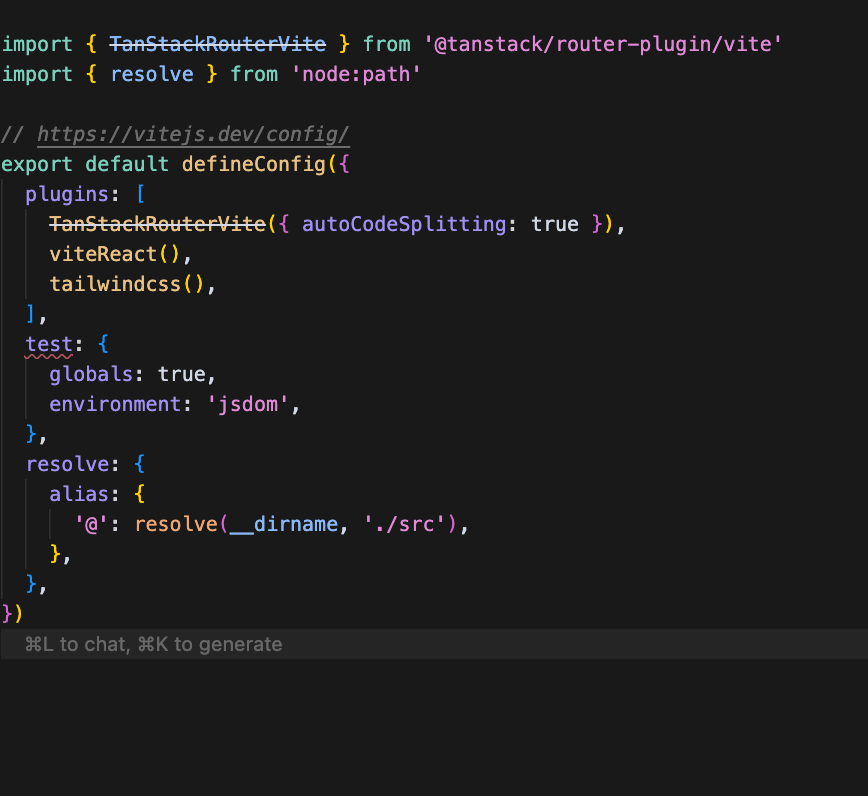Screen dimensions: 868x796
Task: Place cursor on defineConfig call
Action: (254, 164)
